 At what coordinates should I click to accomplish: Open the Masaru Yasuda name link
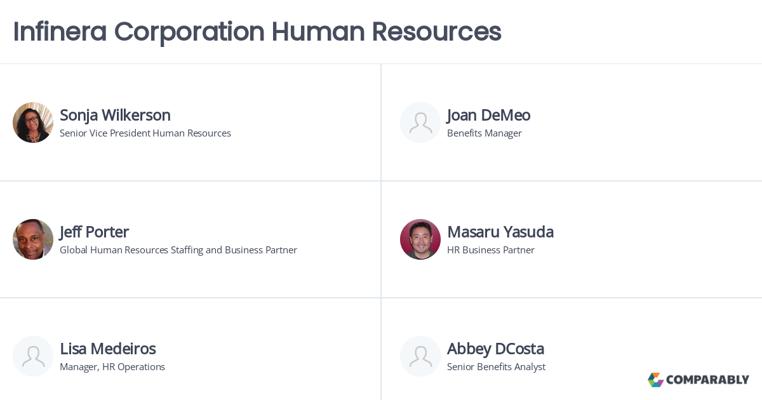pos(500,231)
